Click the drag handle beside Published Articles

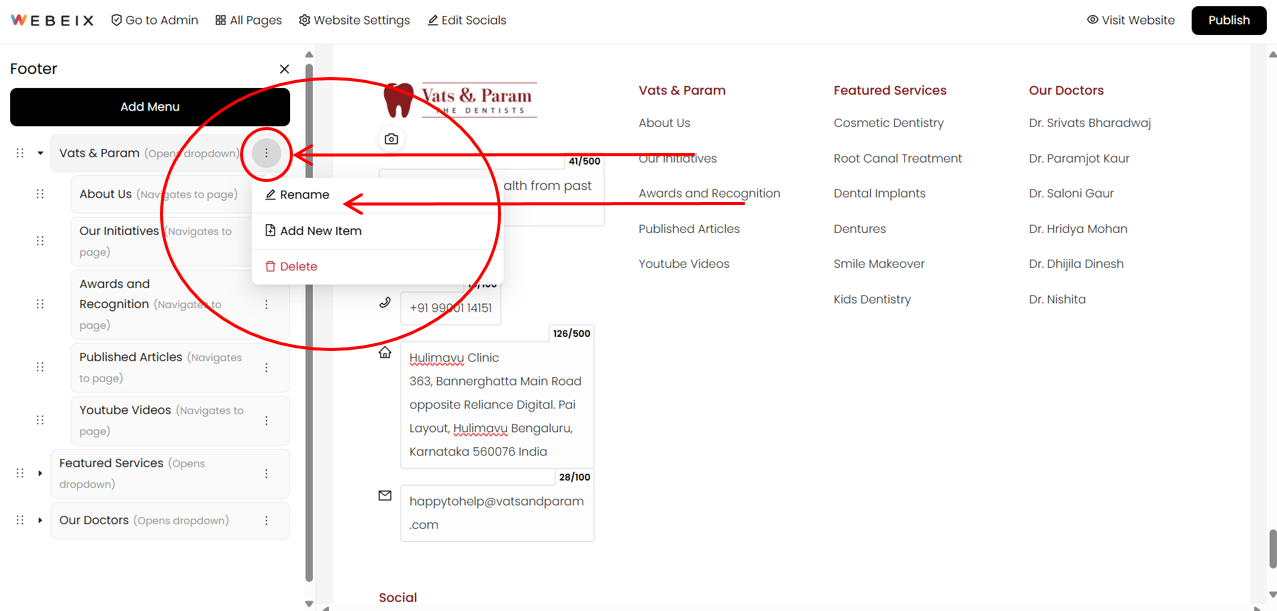[40, 367]
